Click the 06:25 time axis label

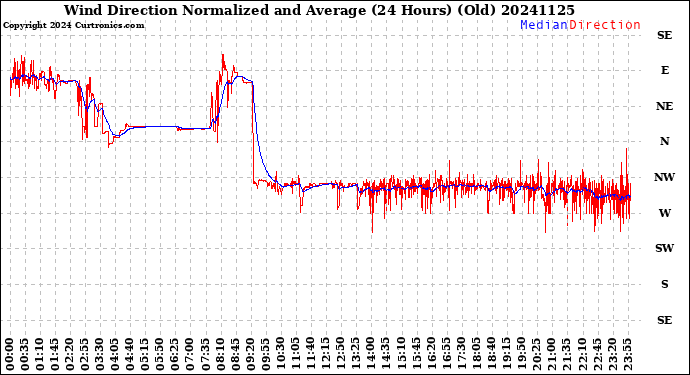pyautogui.click(x=175, y=354)
